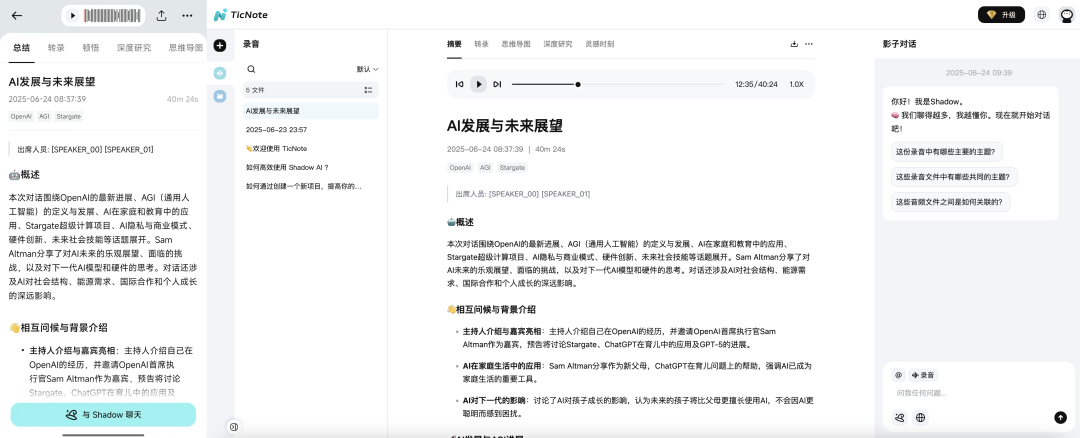The height and width of the screenshot is (438, 1080).
Task: Click the OpenAI tag in mobile panel
Action: (x=21, y=116)
